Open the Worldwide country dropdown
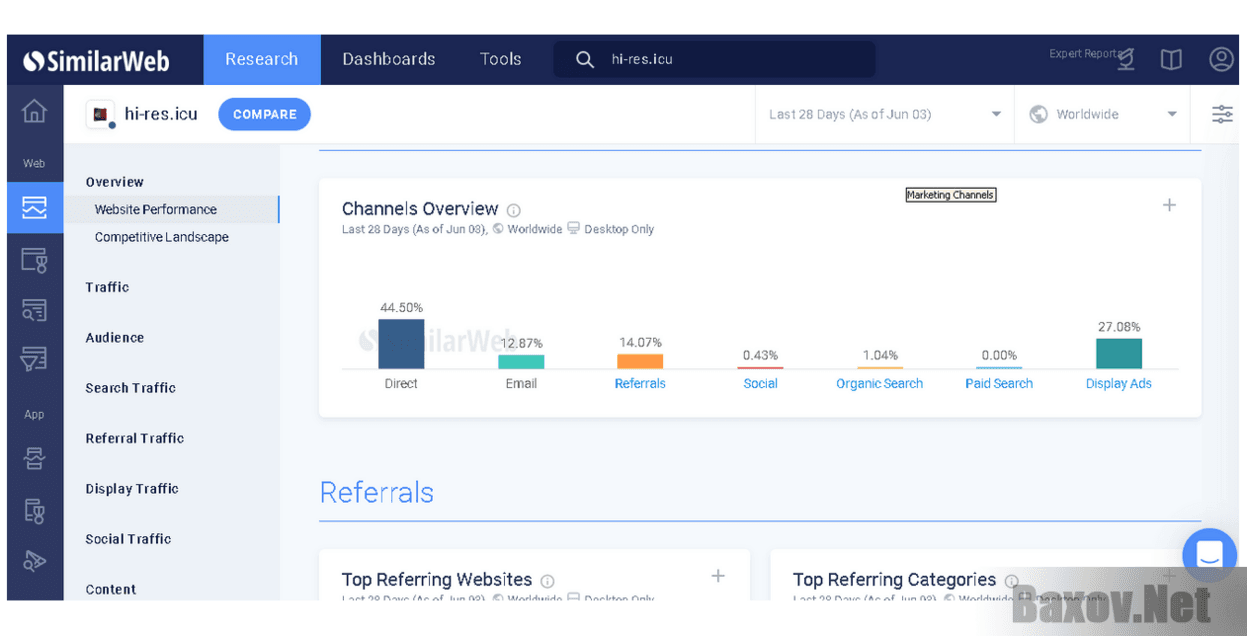This screenshot has height=636, width=1247. coord(1102,114)
